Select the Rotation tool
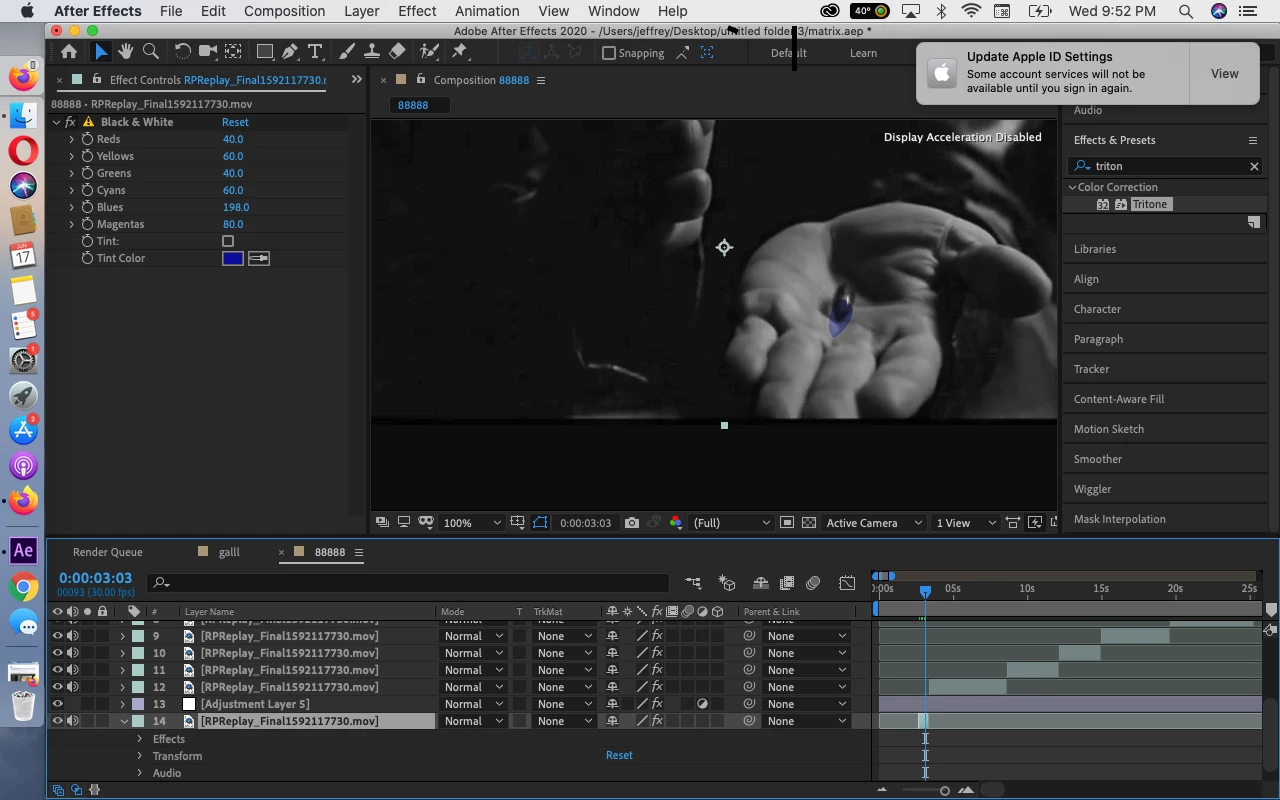 [183, 52]
